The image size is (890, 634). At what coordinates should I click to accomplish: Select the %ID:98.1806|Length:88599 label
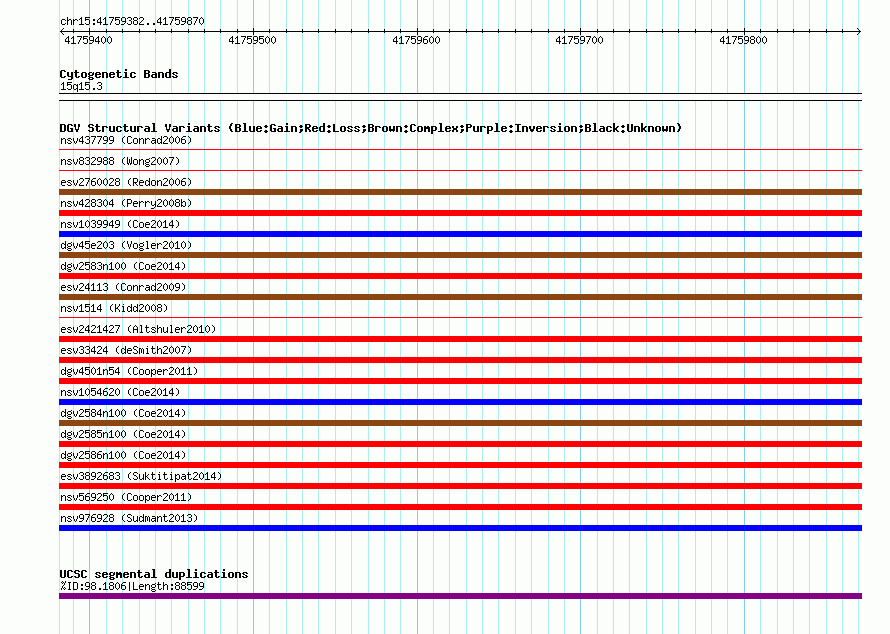132,586
